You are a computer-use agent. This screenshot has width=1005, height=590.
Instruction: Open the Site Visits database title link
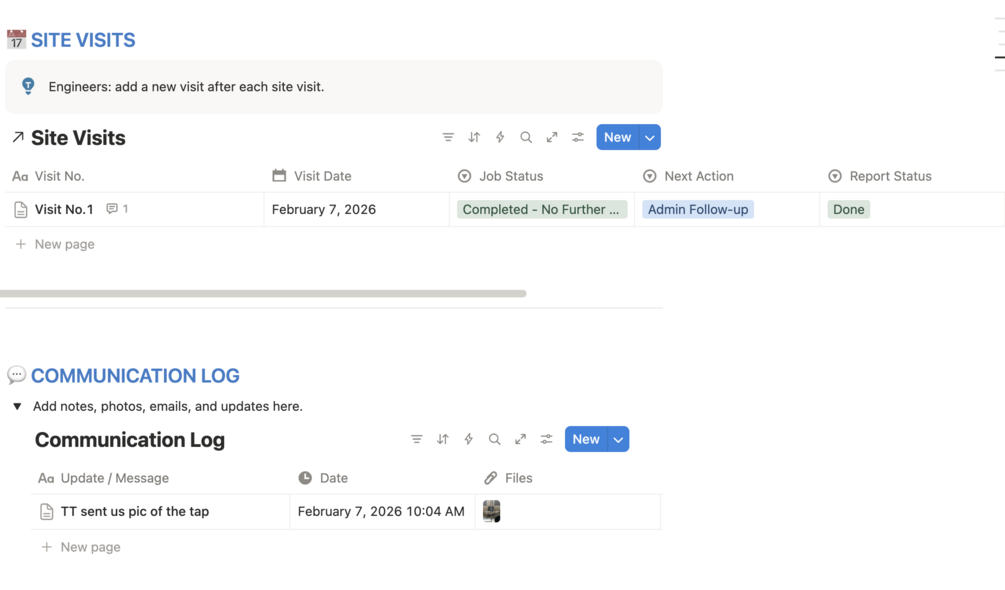pyautogui.click(x=78, y=138)
